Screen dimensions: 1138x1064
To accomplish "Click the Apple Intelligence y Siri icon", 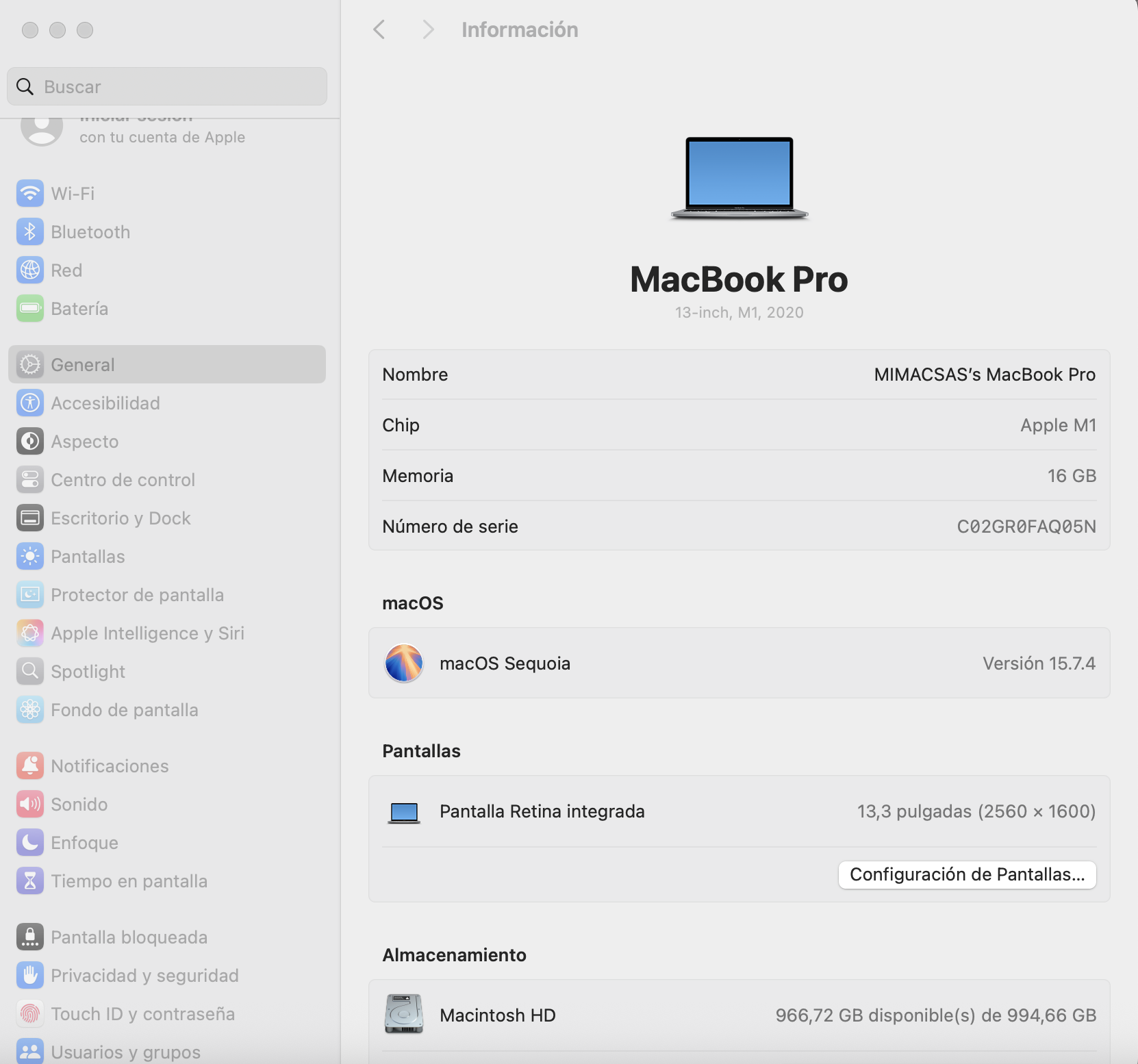I will [29, 633].
